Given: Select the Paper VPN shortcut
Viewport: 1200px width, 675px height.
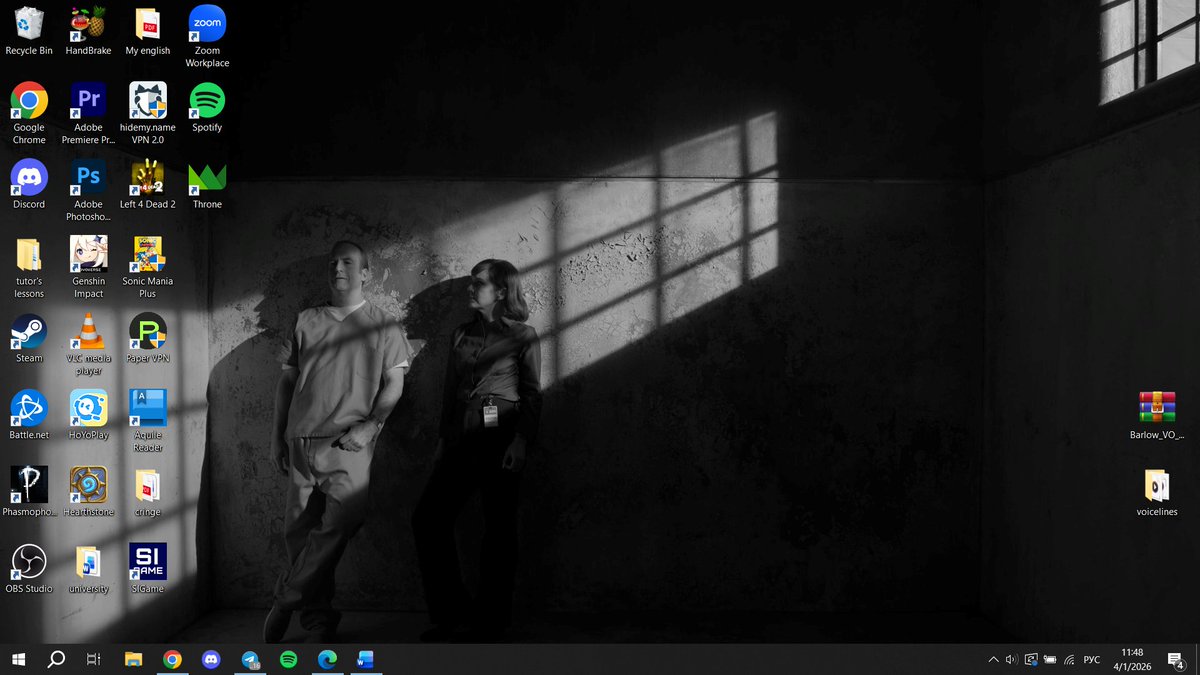Looking at the screenshot, I should point(148,339).
